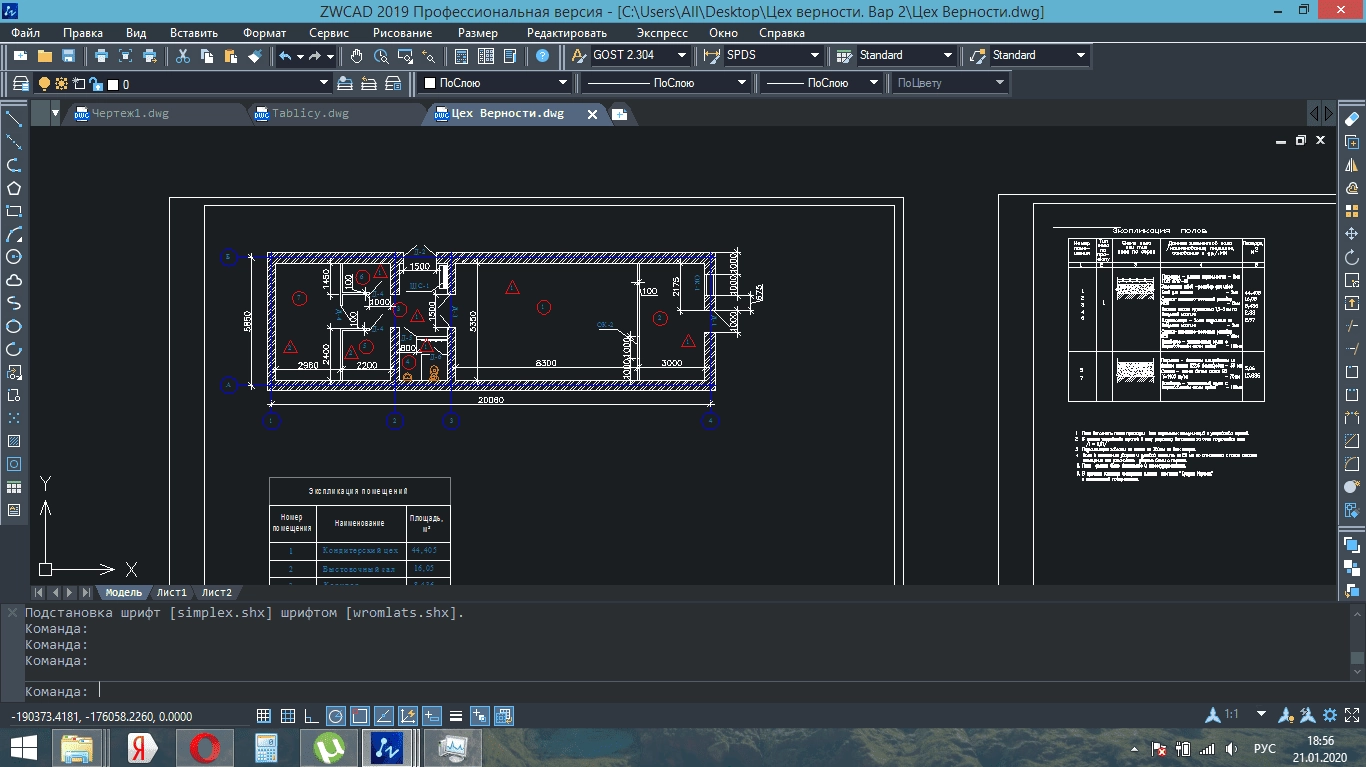Click the white color swatch beside layer 0
The height and width of the screenshot is (767, 1366).
click(113, 85)
